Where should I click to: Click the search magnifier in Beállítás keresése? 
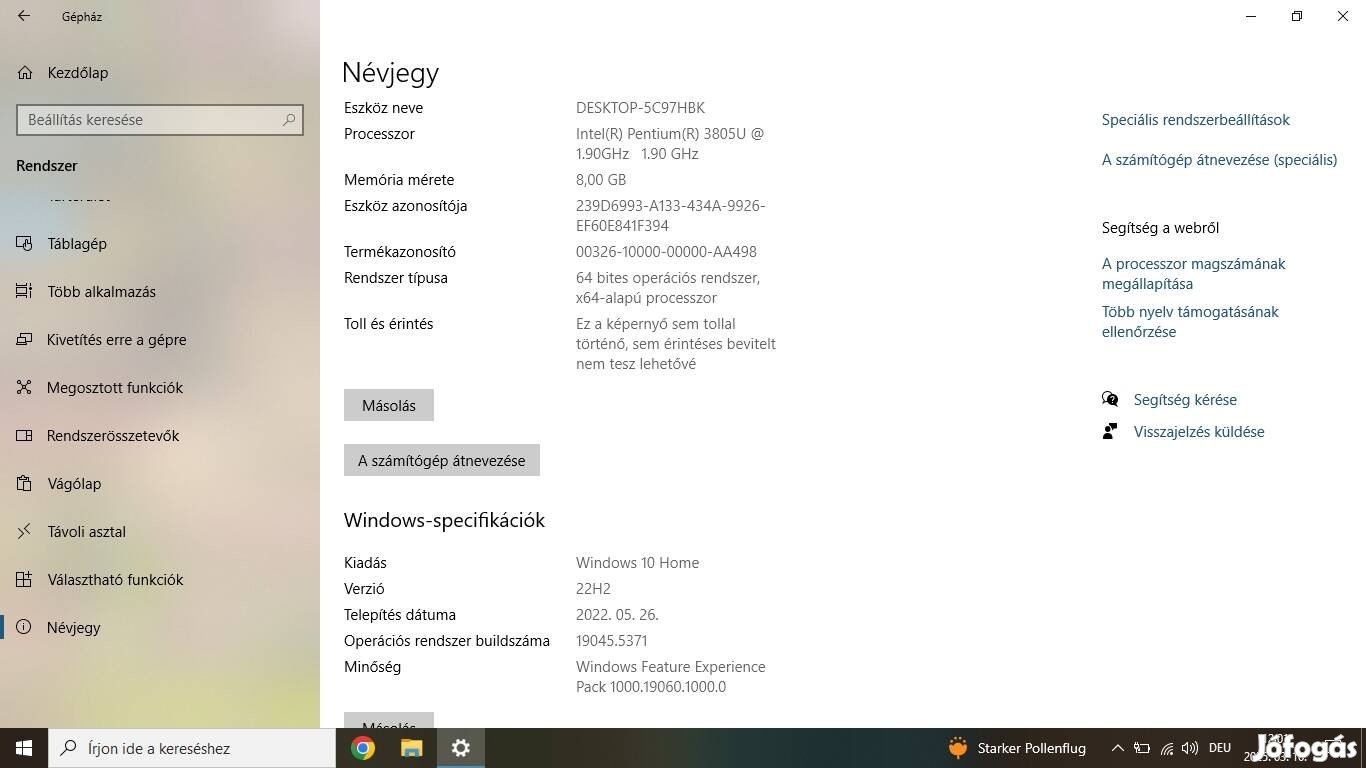coord(289,120)
